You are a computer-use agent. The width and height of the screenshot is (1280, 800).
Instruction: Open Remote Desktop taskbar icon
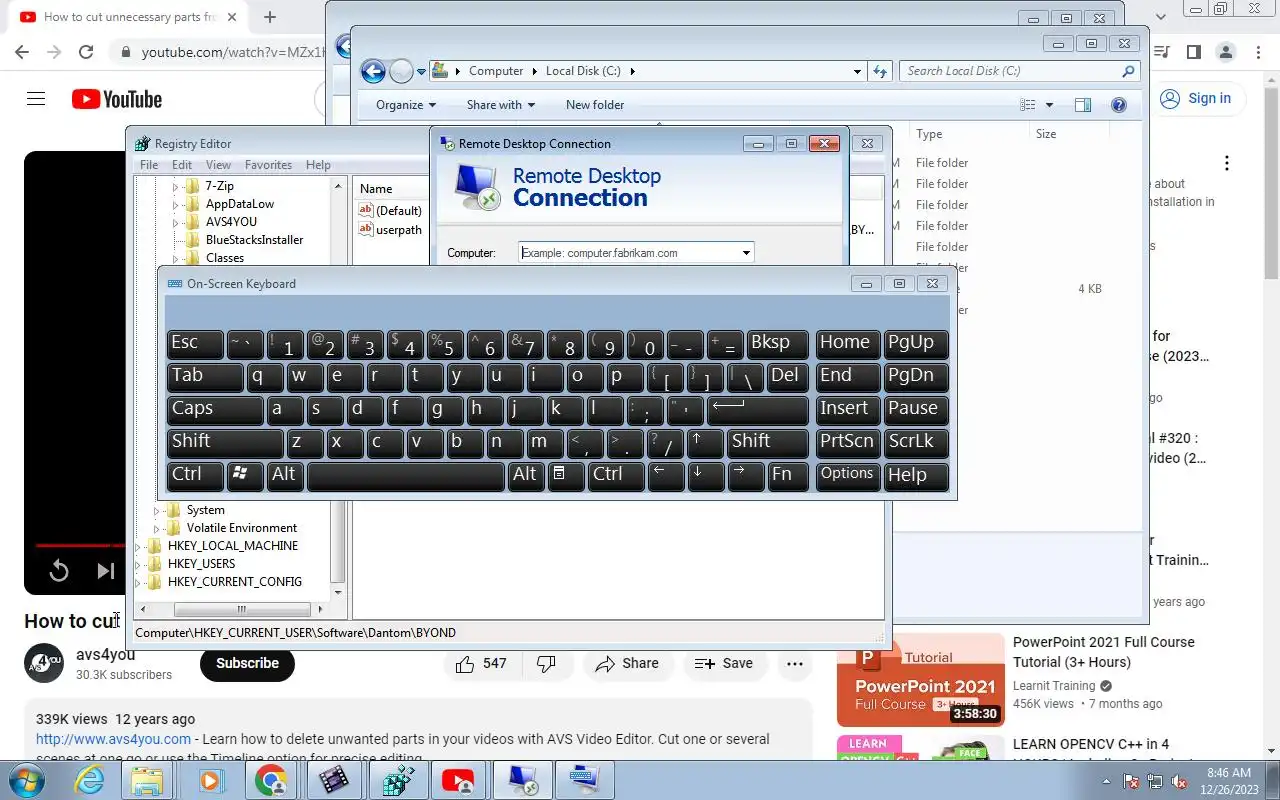tap(521, 780)
